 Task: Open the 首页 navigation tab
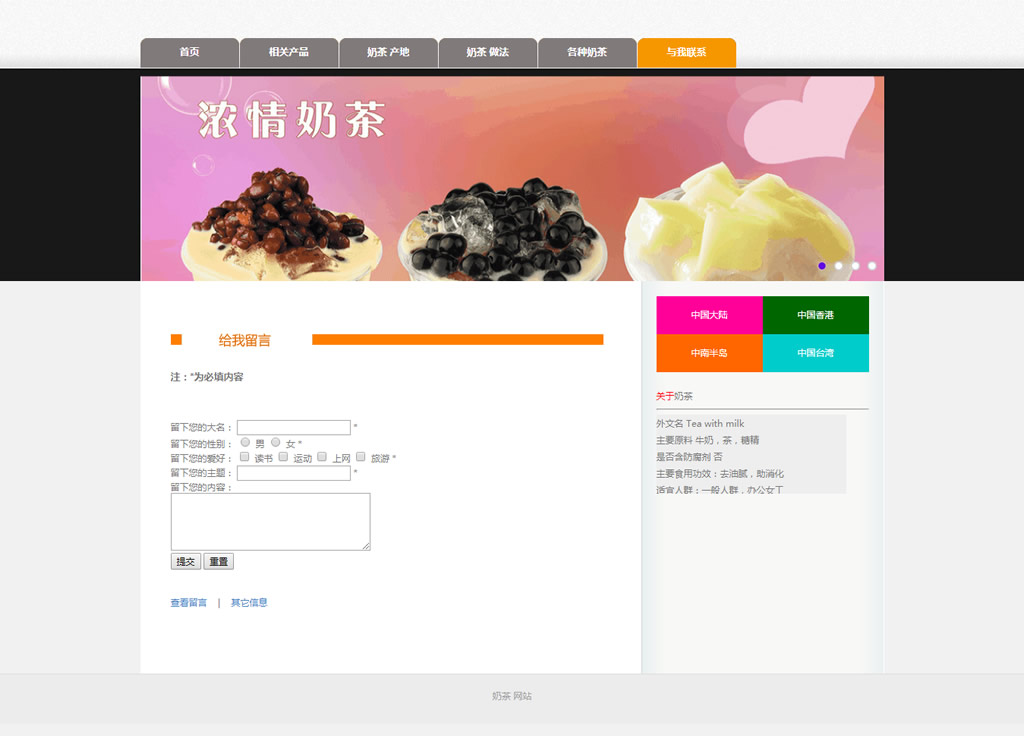pyautogui.click(x=189, y=53)
